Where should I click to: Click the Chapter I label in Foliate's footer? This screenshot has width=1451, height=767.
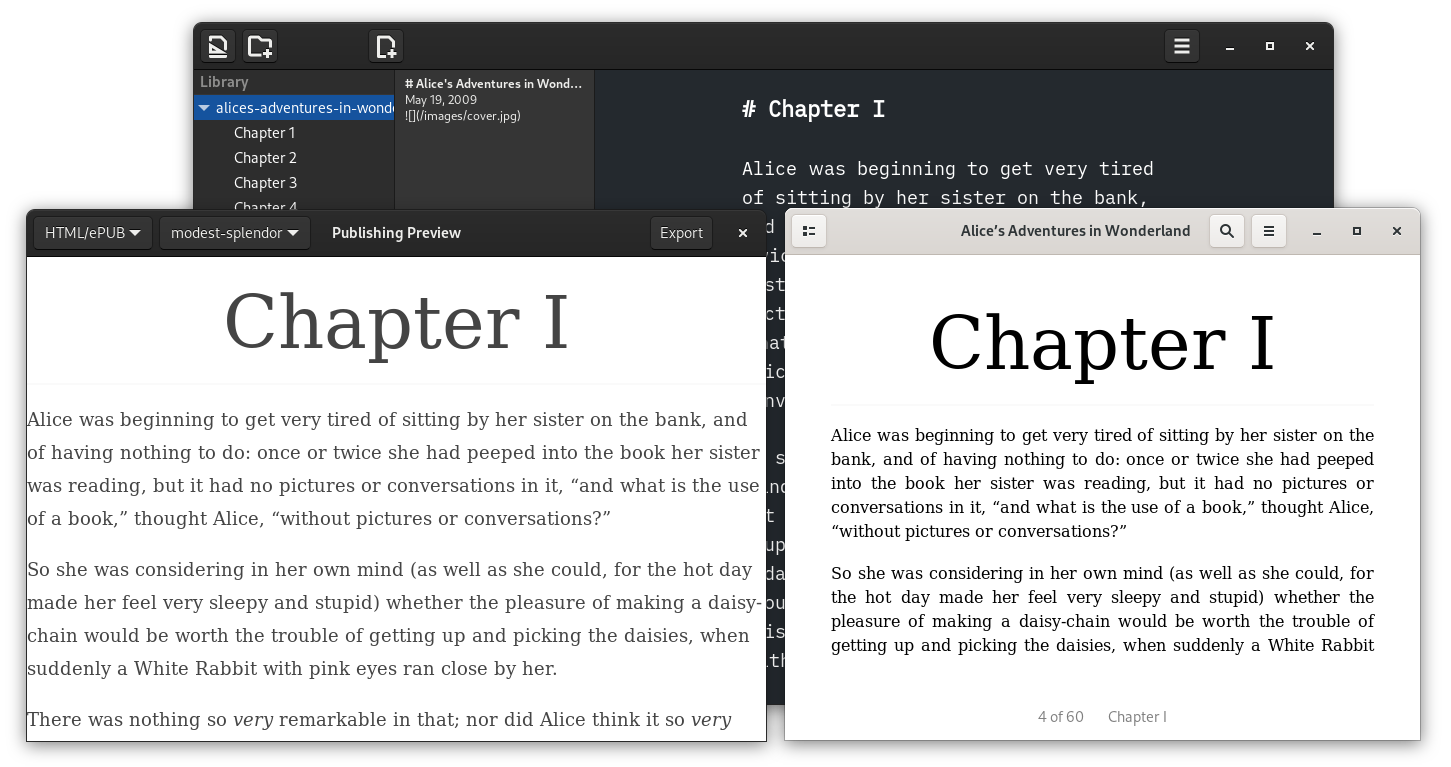coord(1137,716)
